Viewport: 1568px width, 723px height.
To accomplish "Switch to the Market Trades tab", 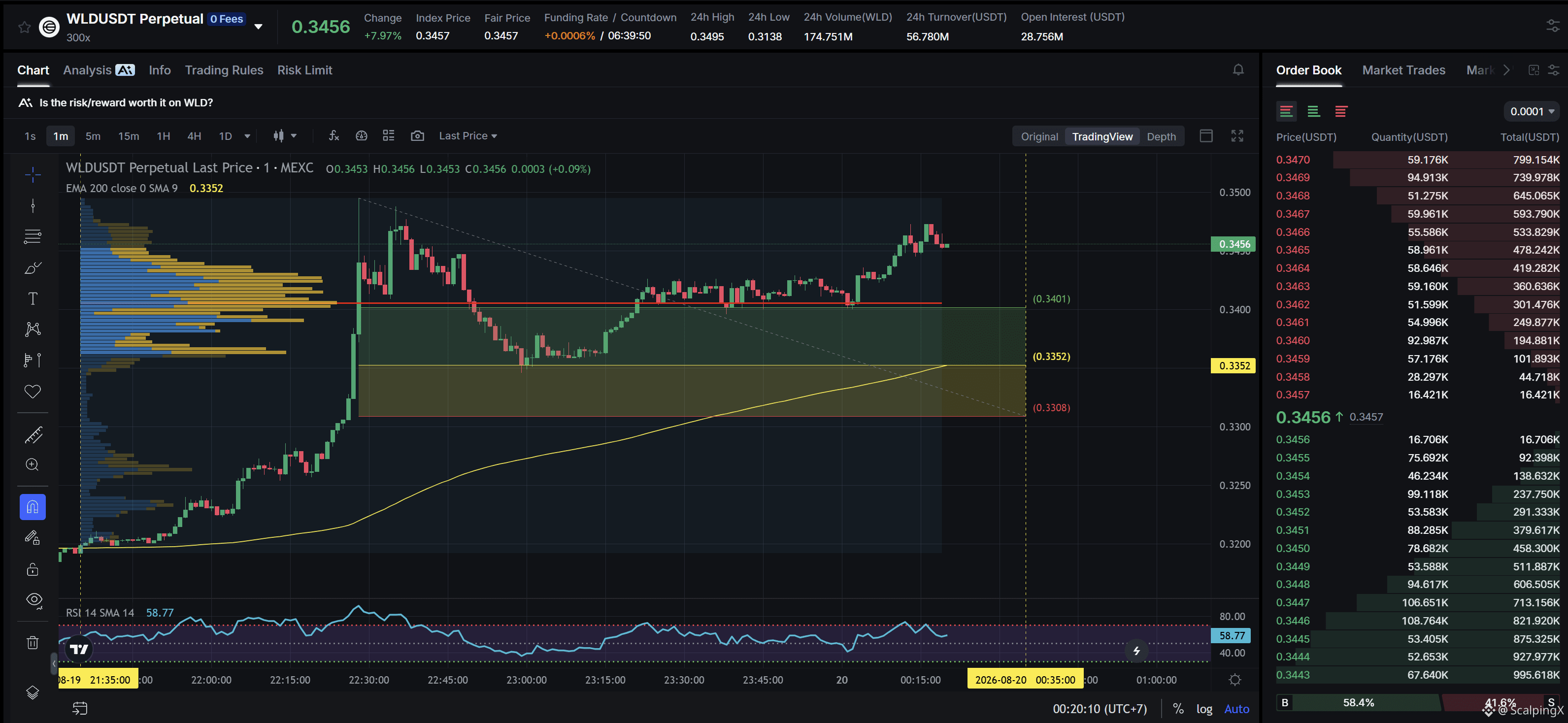I will 1403,70.
